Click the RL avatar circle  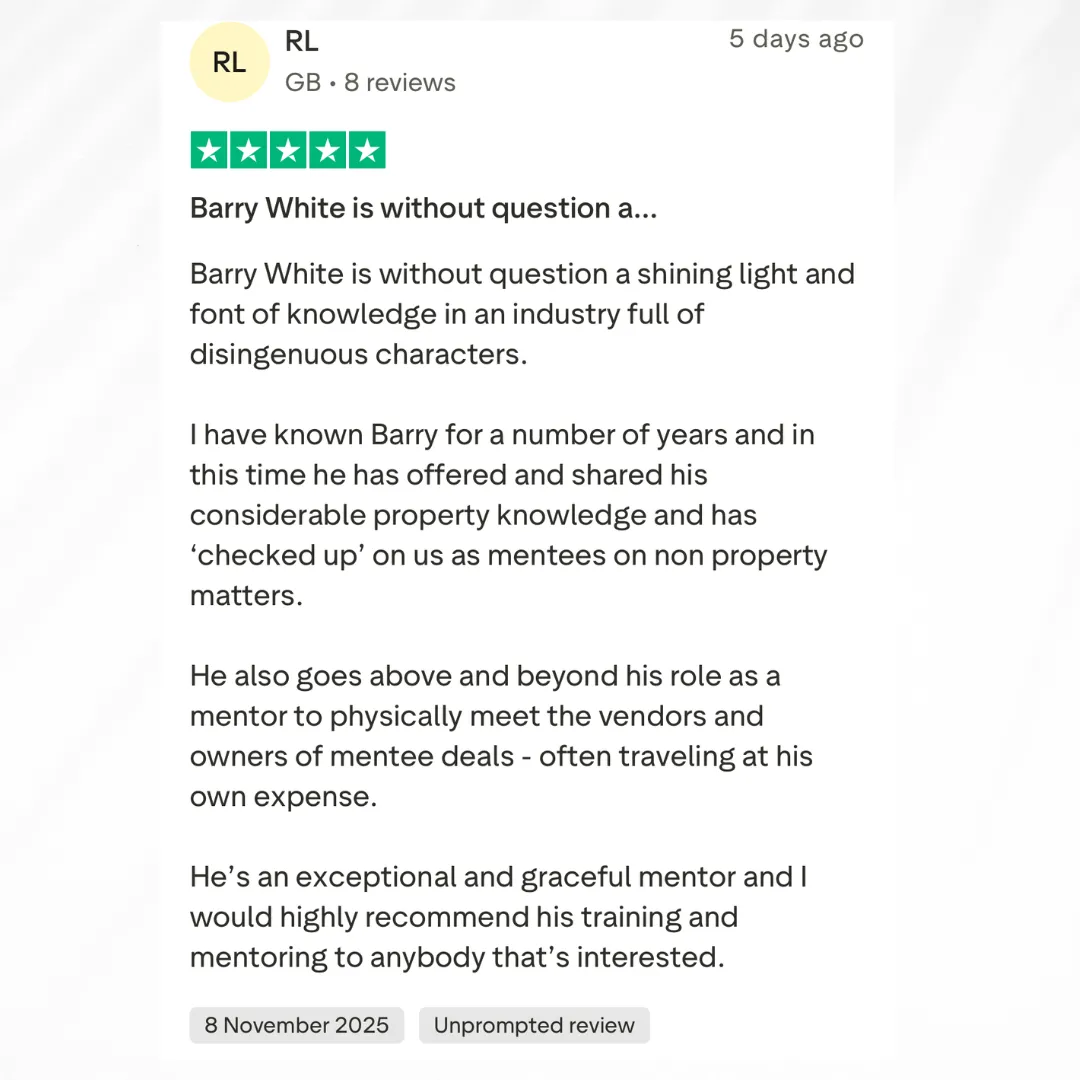tap(229, 62)
